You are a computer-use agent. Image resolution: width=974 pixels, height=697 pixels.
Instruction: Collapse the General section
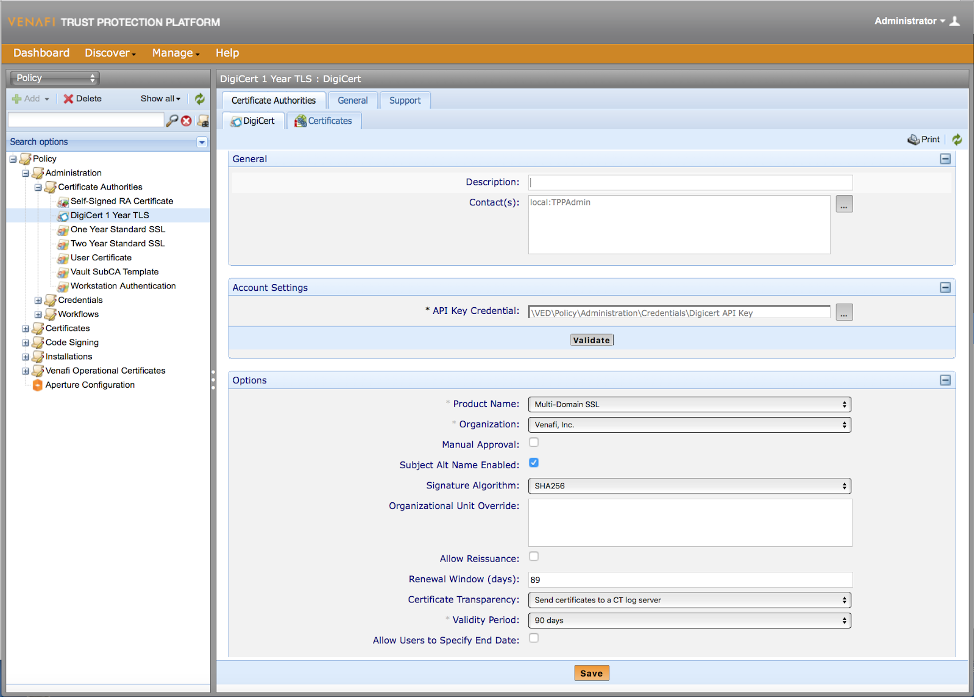coord(945,159)
